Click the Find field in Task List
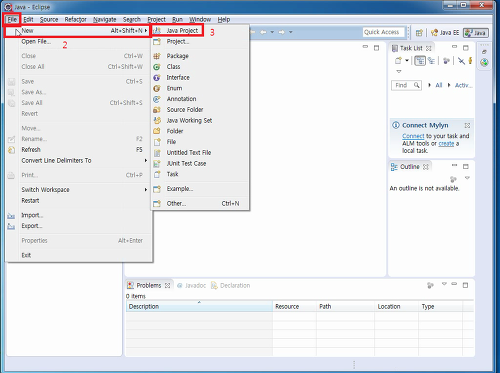 pos(406,85)
